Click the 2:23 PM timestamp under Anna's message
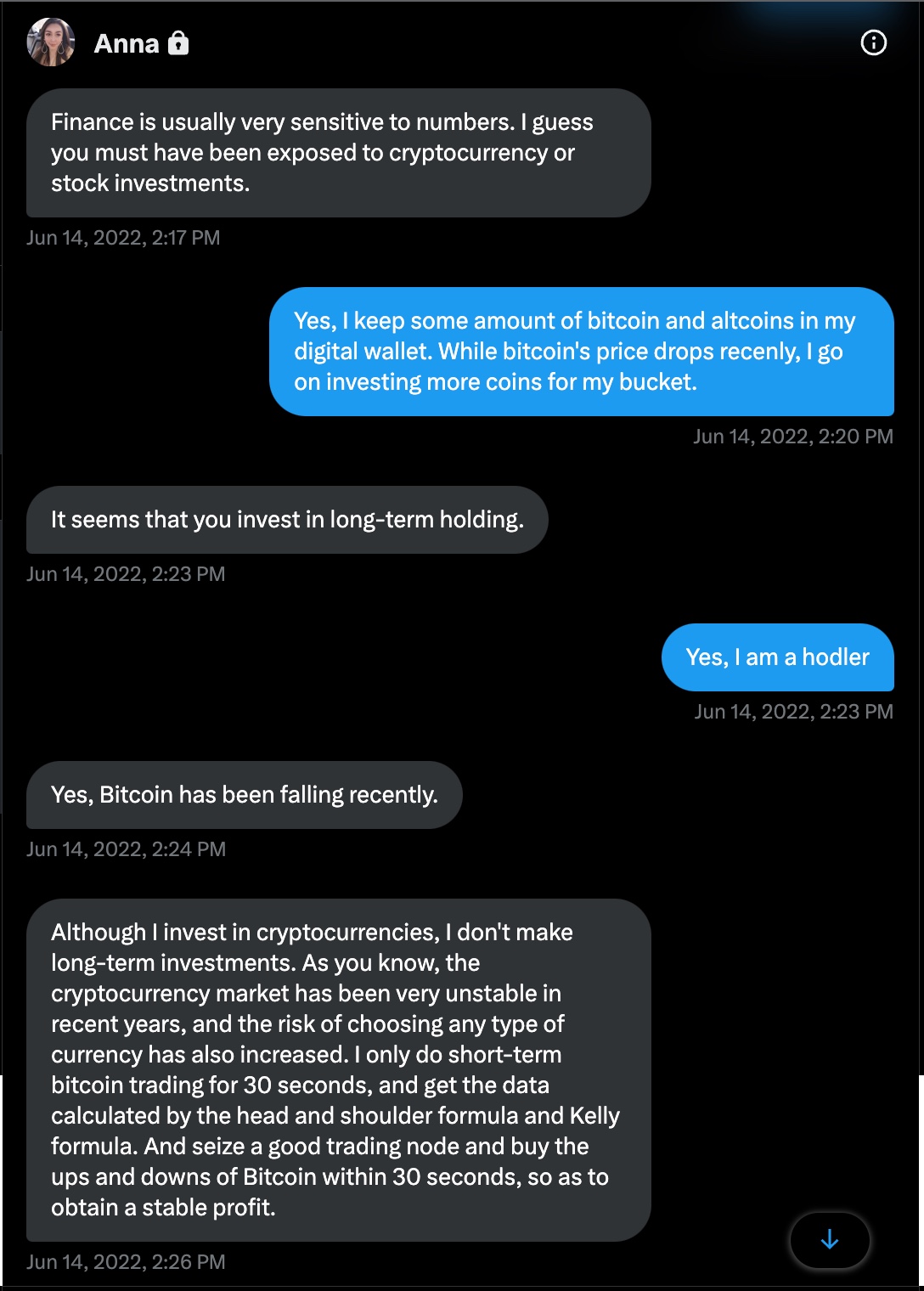Screen dimensions: 924x1291 tap(126, 574)
